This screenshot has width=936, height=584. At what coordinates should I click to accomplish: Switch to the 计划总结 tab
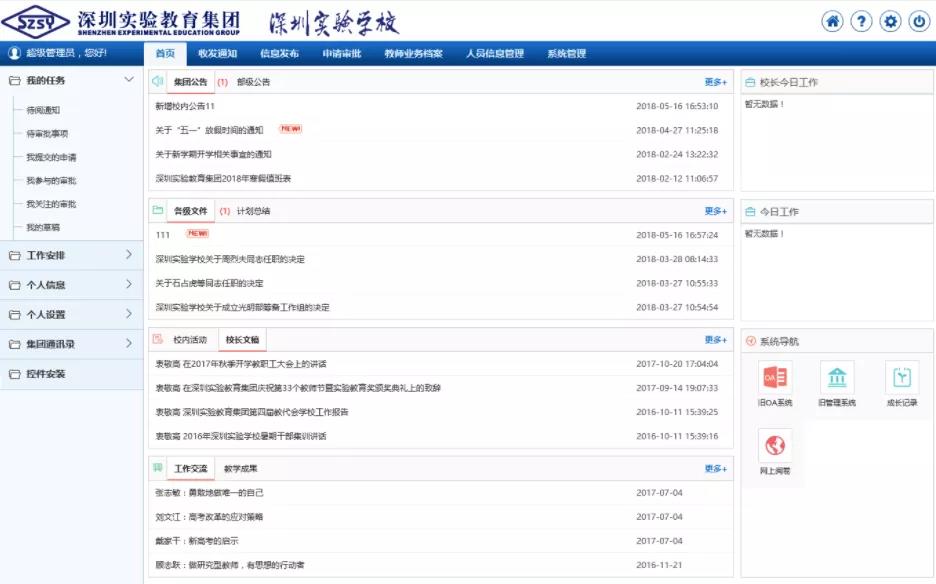[253, 211]
